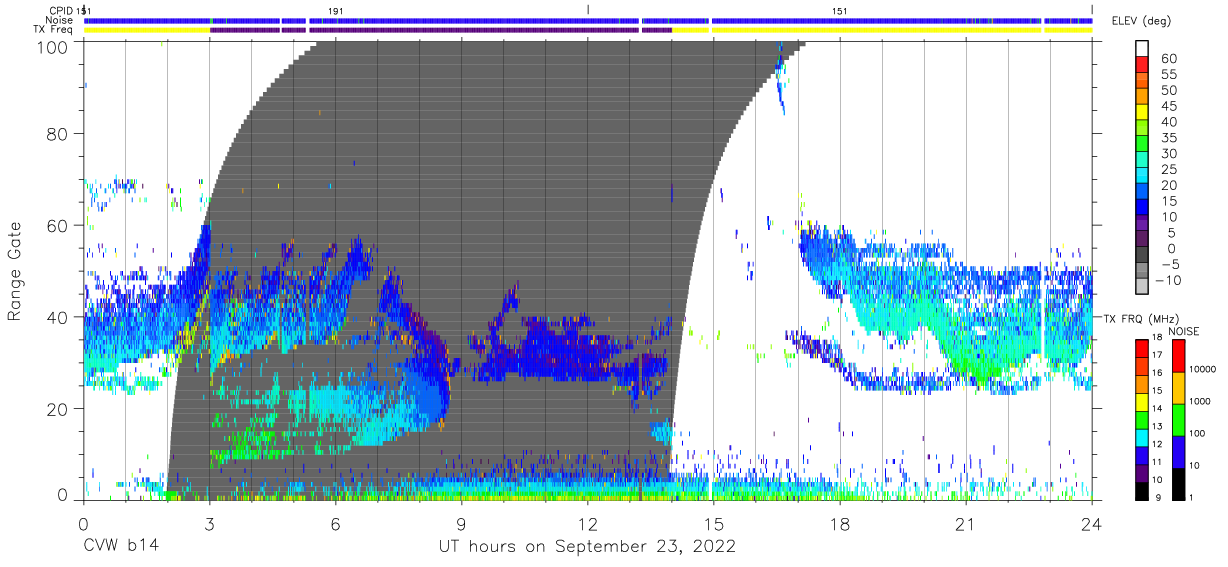
Task: Click the UT hours axis tick "3"
Action: coord(209,523)
